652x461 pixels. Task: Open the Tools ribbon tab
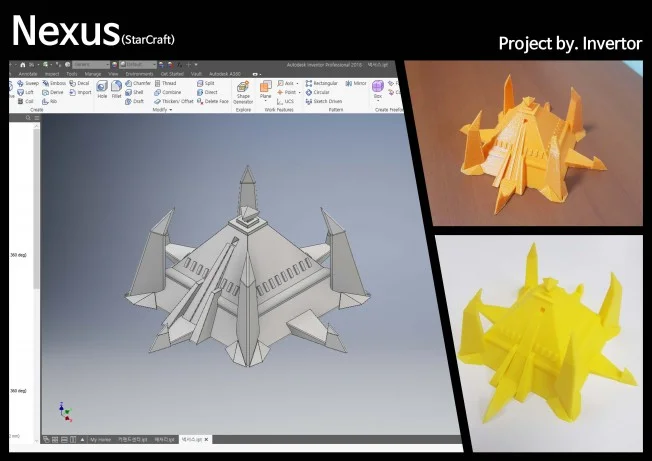point(71,74)
